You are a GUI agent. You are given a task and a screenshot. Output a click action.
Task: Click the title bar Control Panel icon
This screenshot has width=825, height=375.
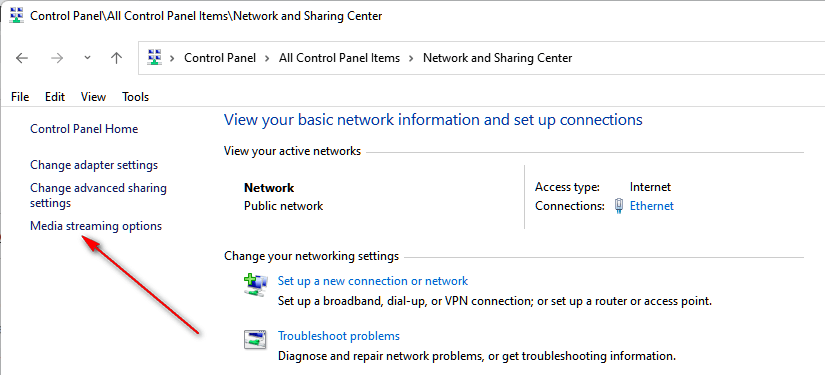pos(16,15)
